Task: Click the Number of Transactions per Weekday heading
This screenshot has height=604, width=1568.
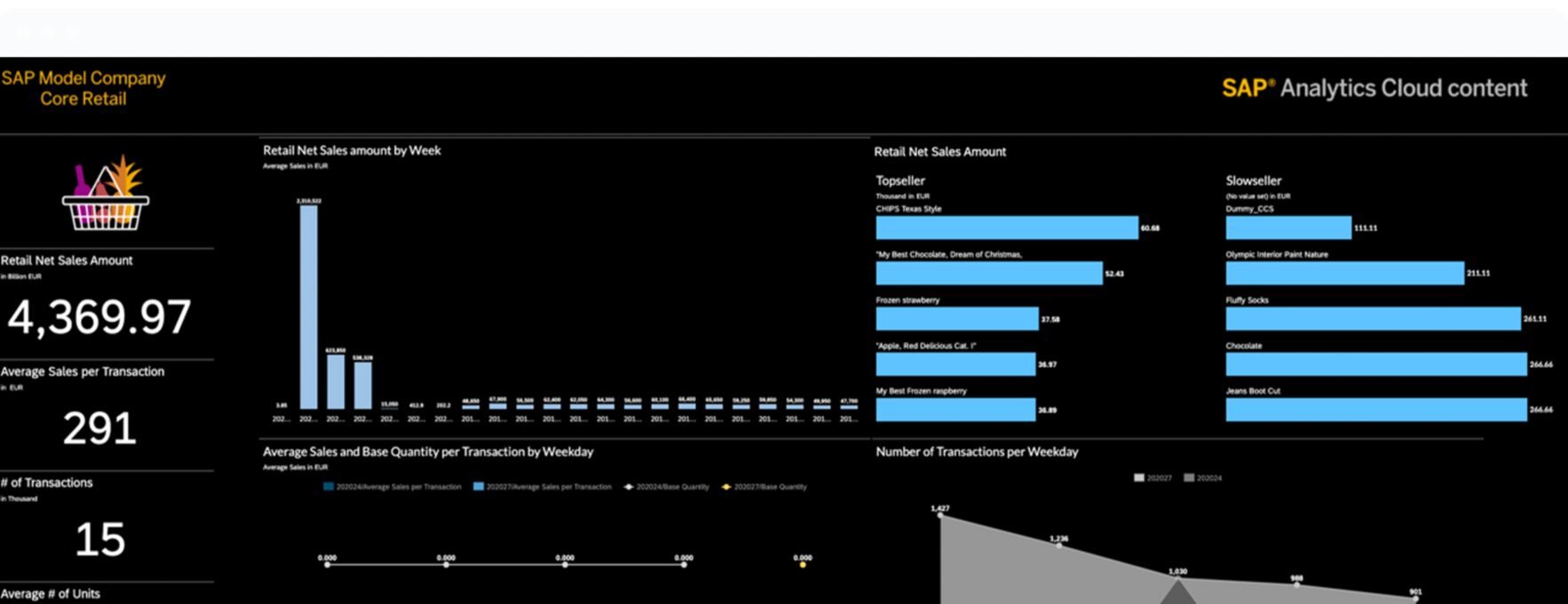Action: coord(977,452)
